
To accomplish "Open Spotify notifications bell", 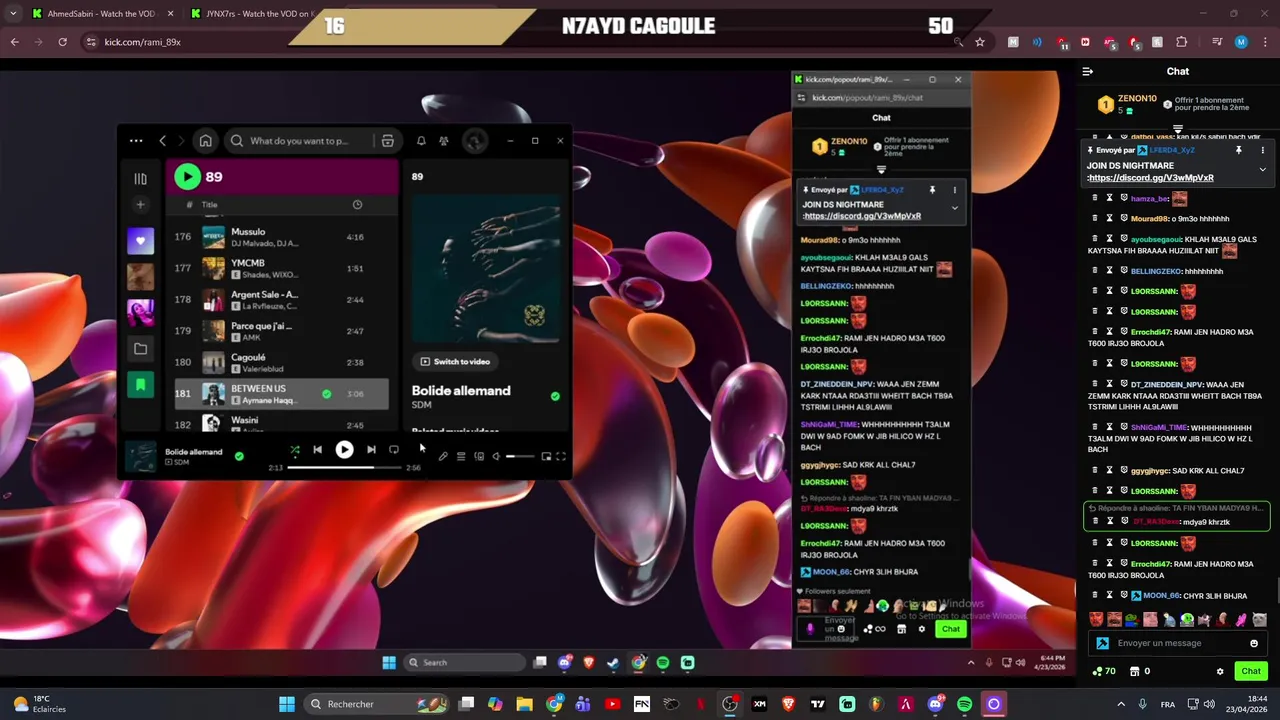I will 421,141.
